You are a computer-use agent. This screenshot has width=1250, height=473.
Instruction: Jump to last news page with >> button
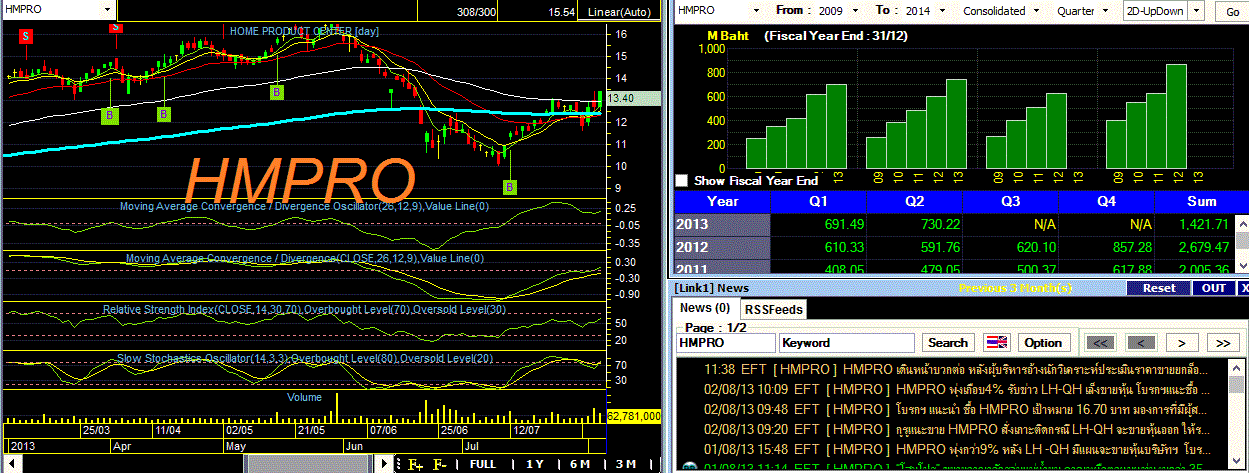(x=1222, y=343)
